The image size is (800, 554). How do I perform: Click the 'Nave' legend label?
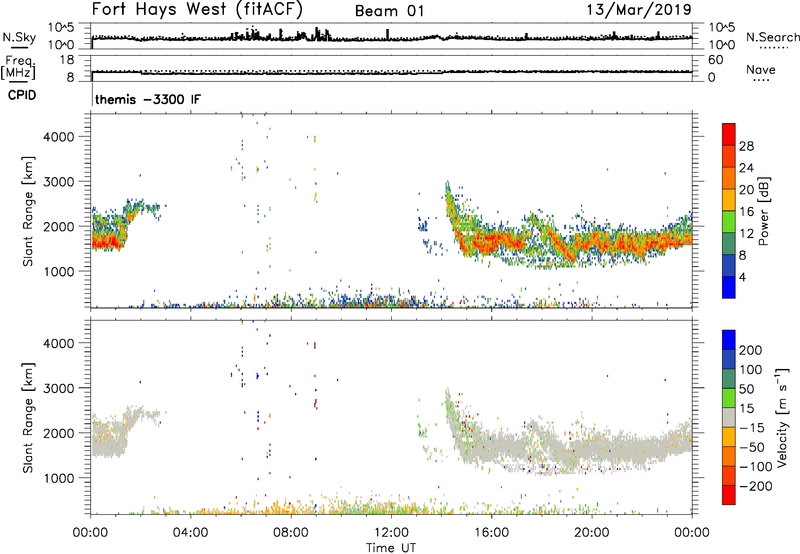click(x=761, y=69)
